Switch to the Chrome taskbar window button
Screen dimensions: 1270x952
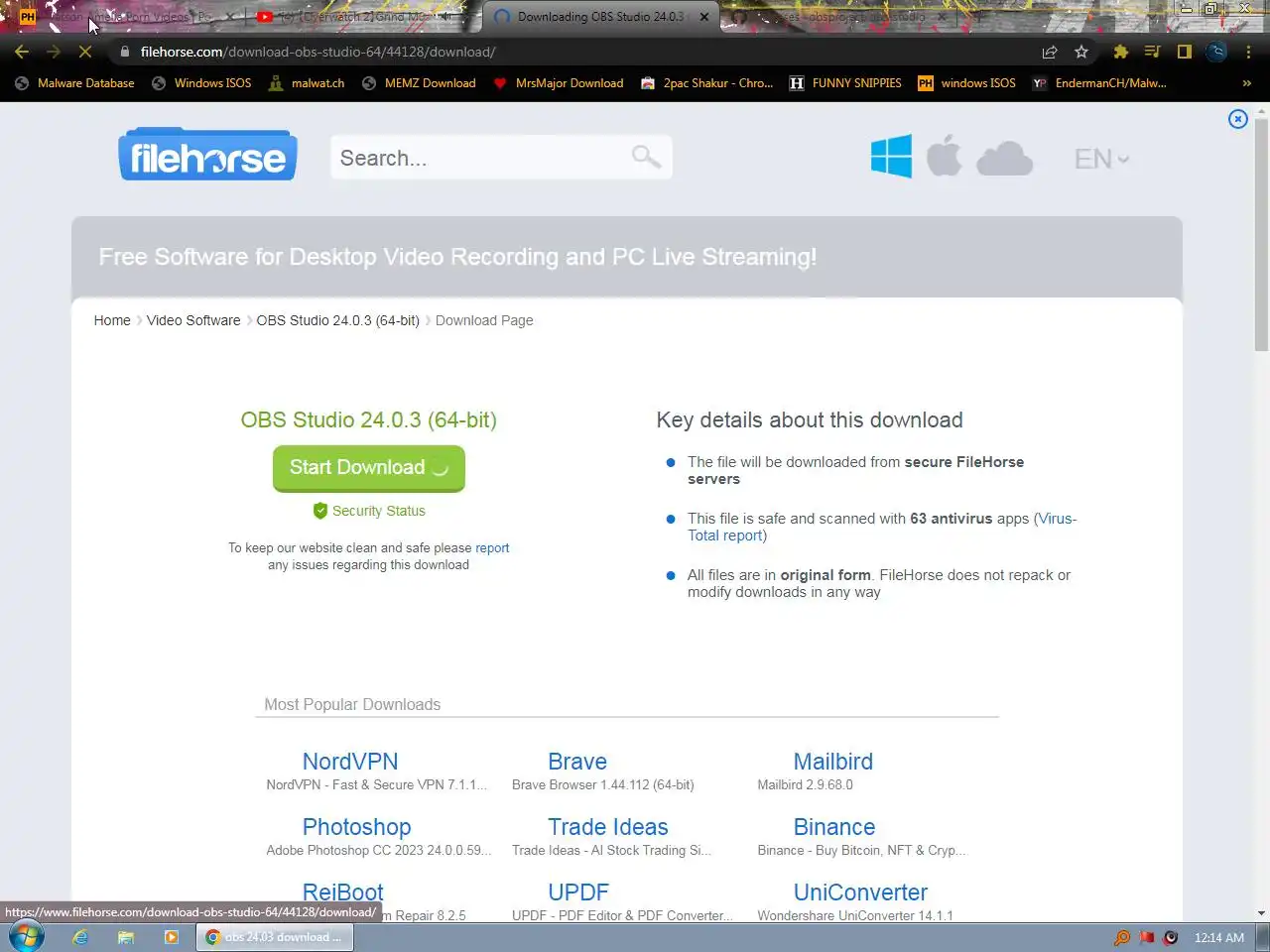pyautogui.click(x=274, y=937)
